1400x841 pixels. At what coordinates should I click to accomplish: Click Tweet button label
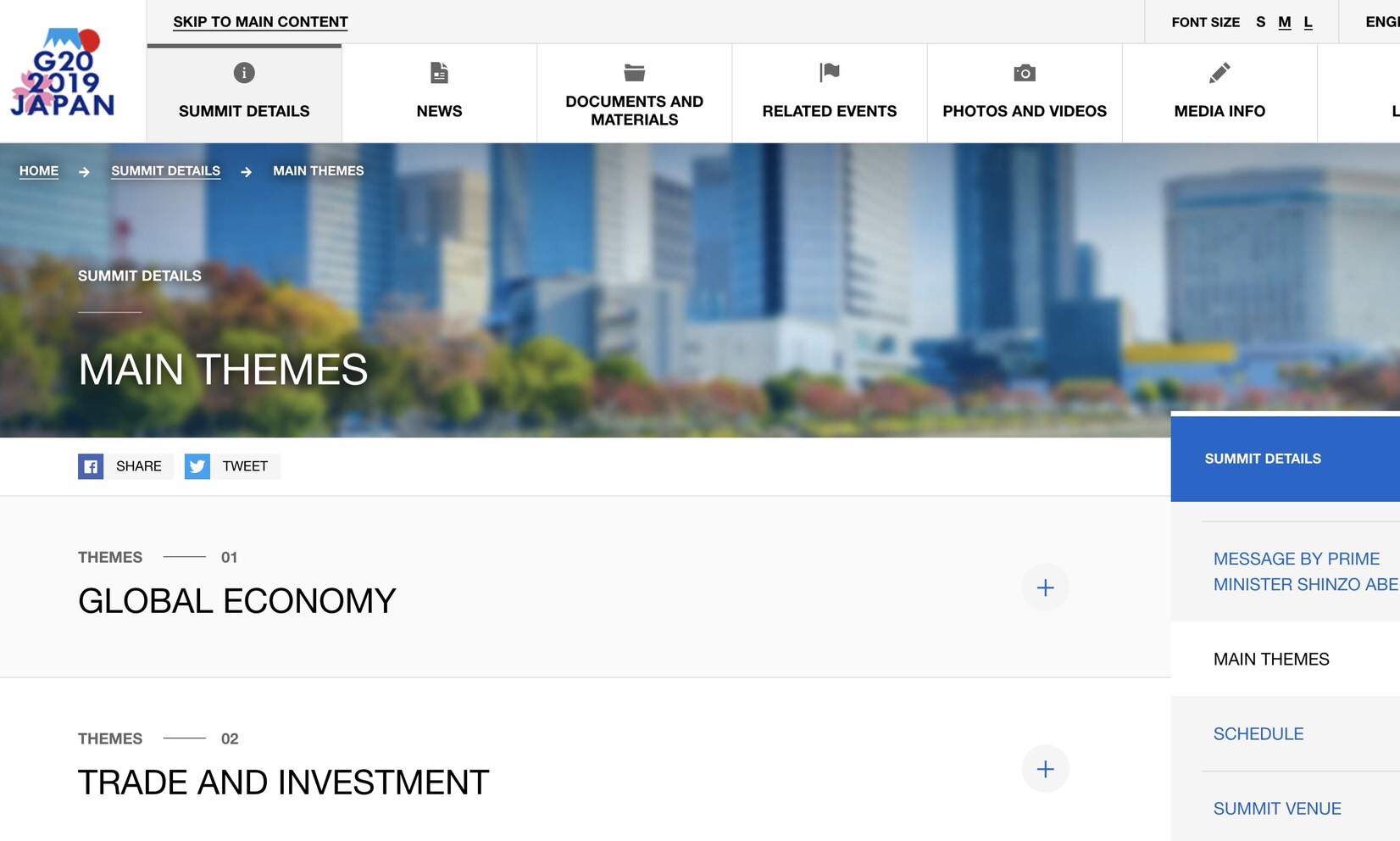pos(245,466)
